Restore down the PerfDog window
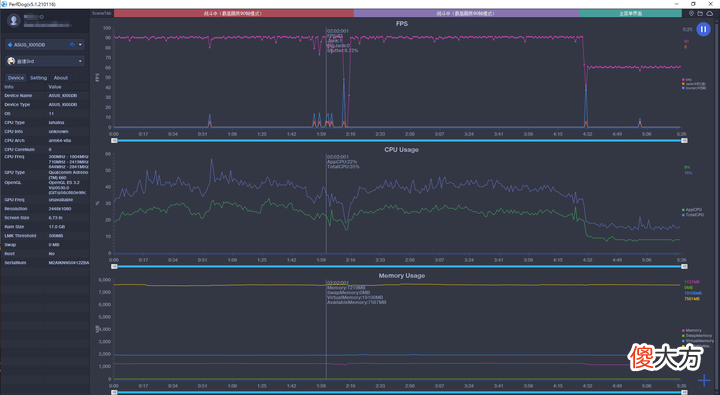Viewport: 720px width, 395px height. pyautogui.click(x=693, y=4)
